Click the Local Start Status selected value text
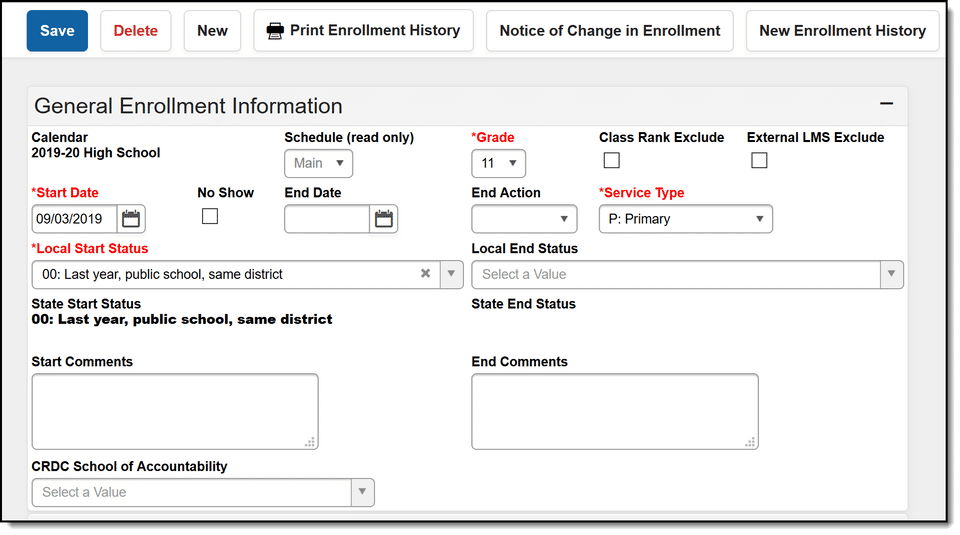960x535 pixels. pos(162,274)
